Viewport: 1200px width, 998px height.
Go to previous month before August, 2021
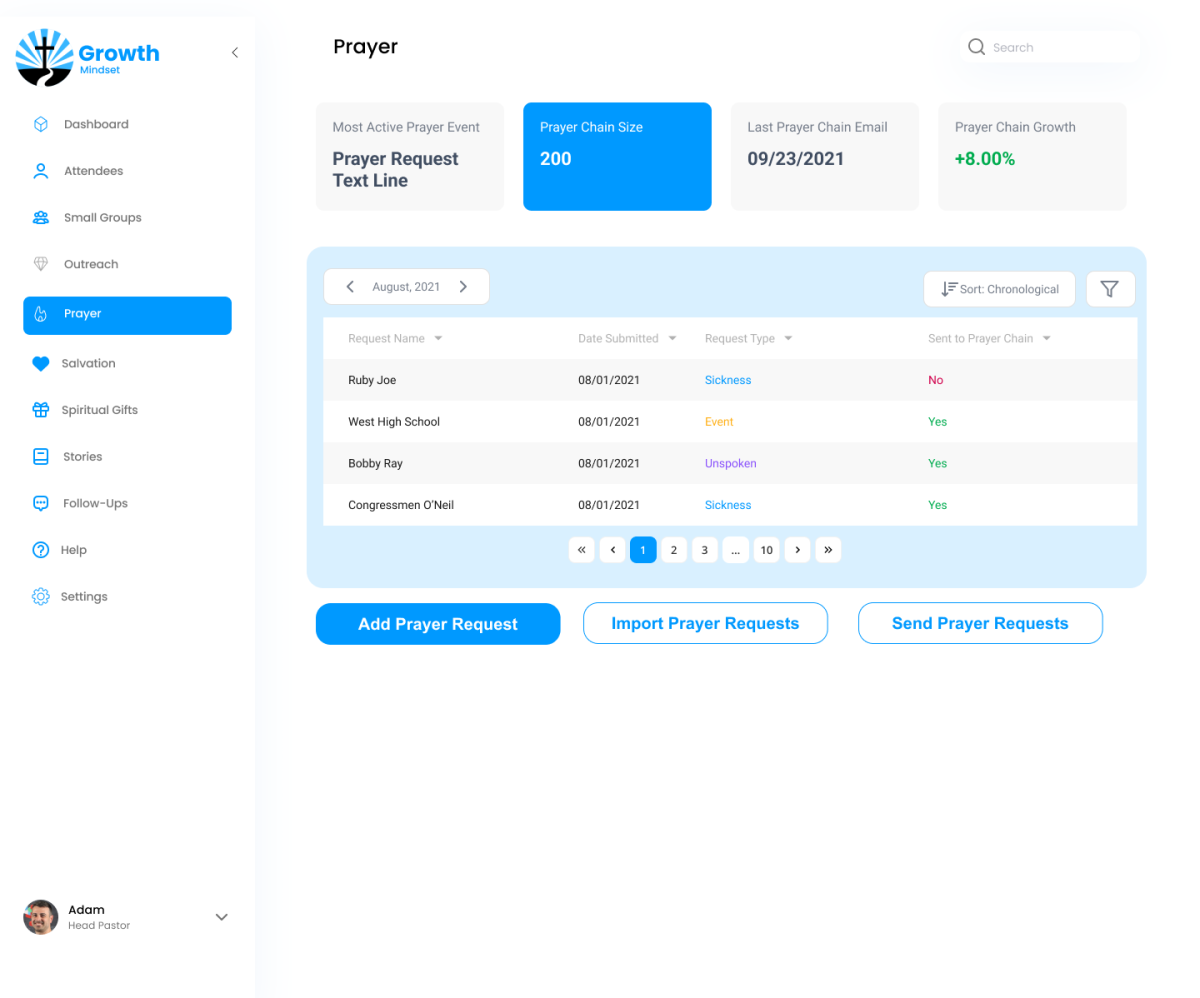click(x=350, y=287)
